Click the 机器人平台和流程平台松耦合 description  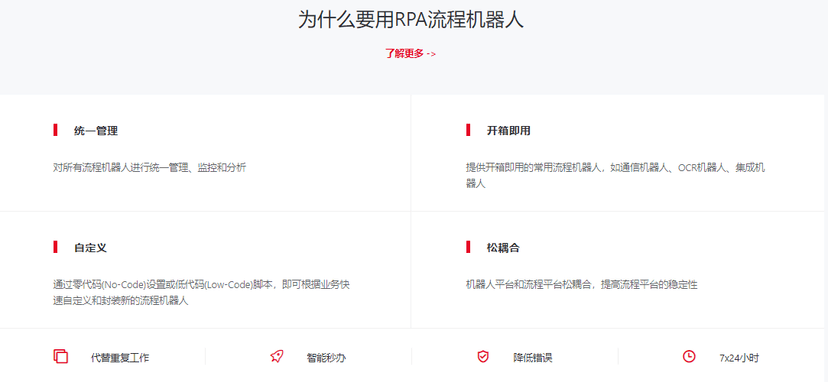pyautogui.click(x=581, y=285)
